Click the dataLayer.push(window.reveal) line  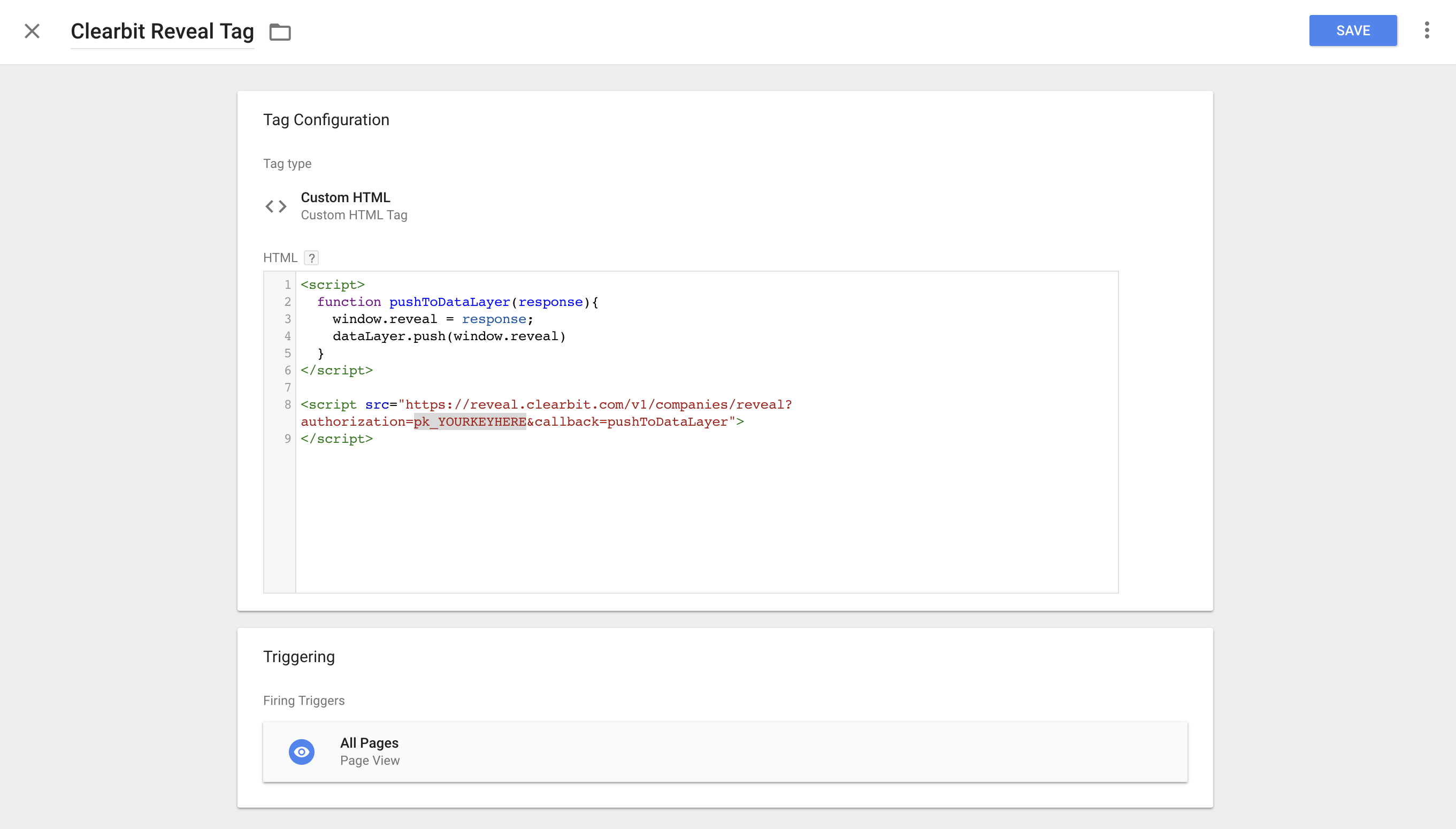click(x=449, y=336)
